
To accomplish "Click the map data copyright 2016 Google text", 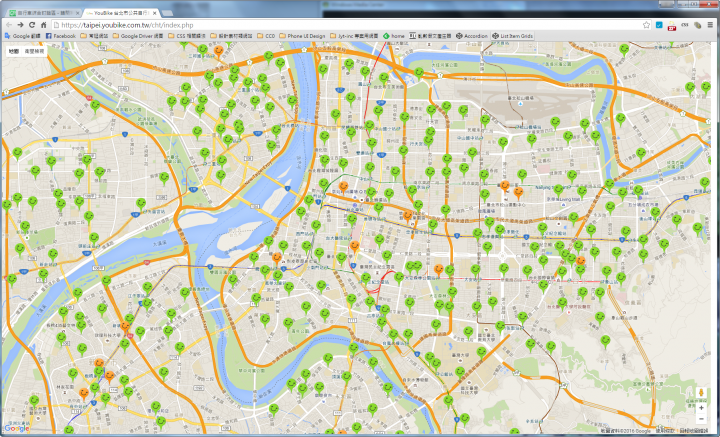I will point(625,431).
